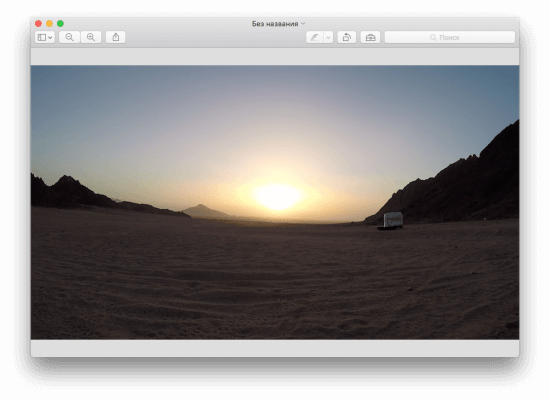Open the sidebar view options button
The width and height of the screenshot is (550, 401).
tap(45, 37)
